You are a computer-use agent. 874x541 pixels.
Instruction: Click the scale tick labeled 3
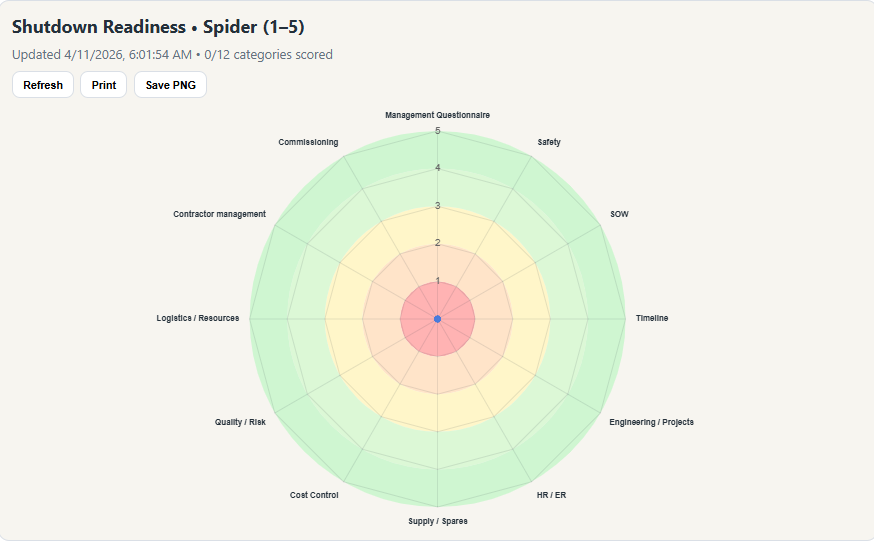point(438,206)
